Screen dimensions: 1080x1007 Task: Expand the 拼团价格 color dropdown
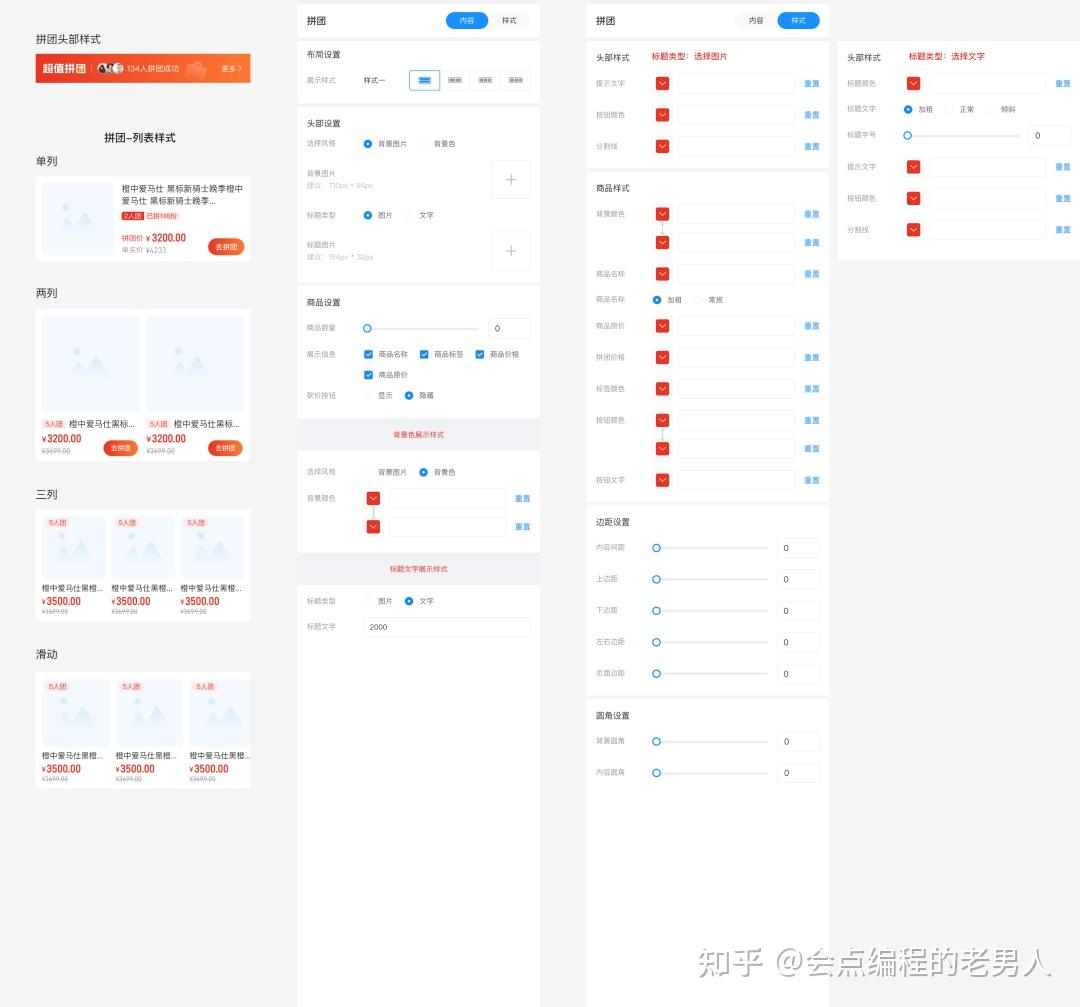(662, 357)
